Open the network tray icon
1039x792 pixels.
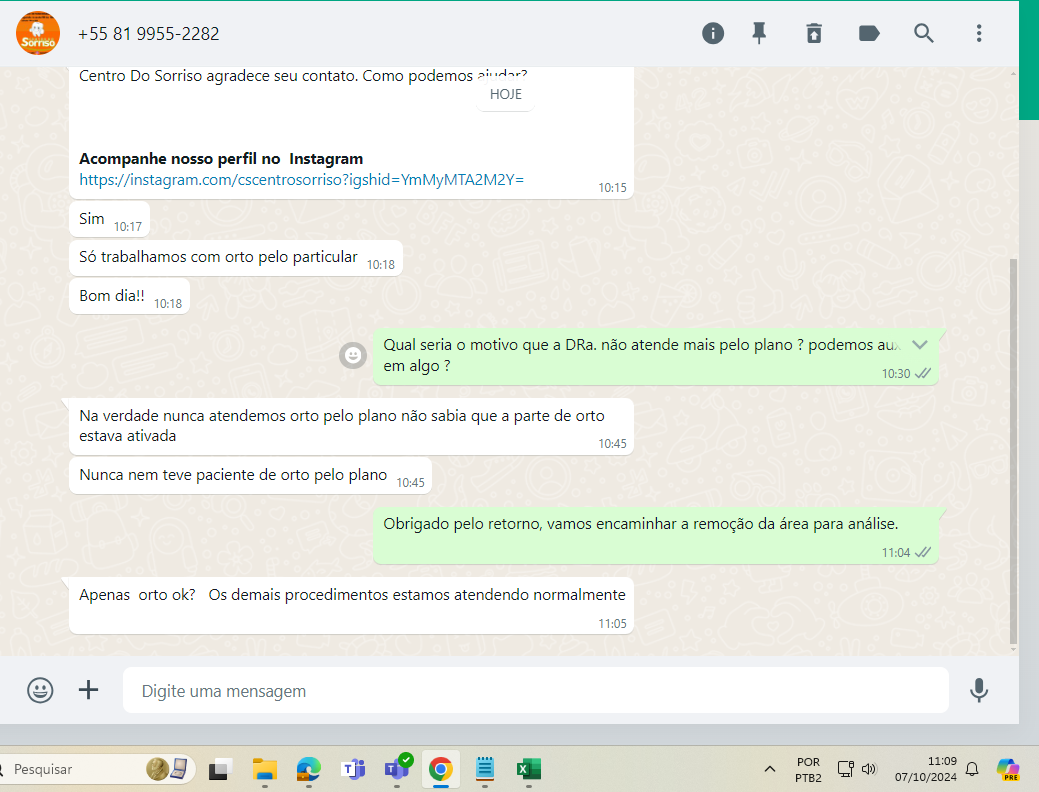click(846, 769)
